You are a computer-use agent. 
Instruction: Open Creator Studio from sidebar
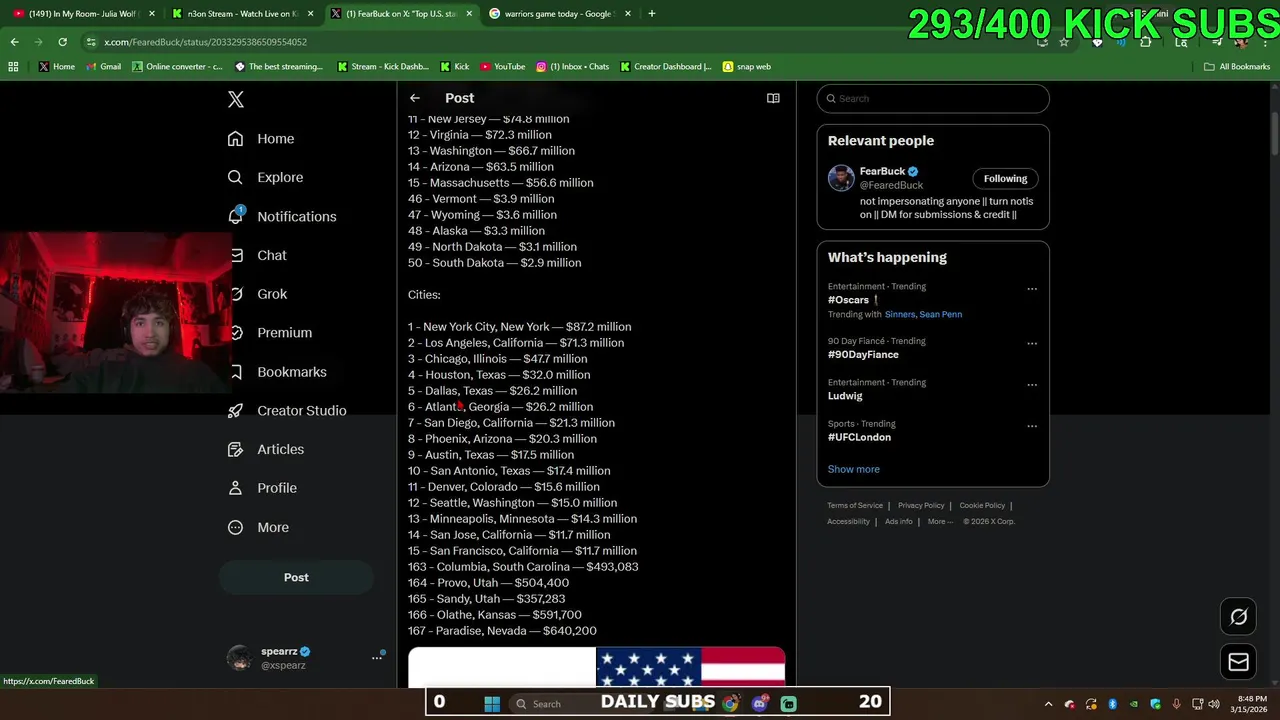point(287,410)
